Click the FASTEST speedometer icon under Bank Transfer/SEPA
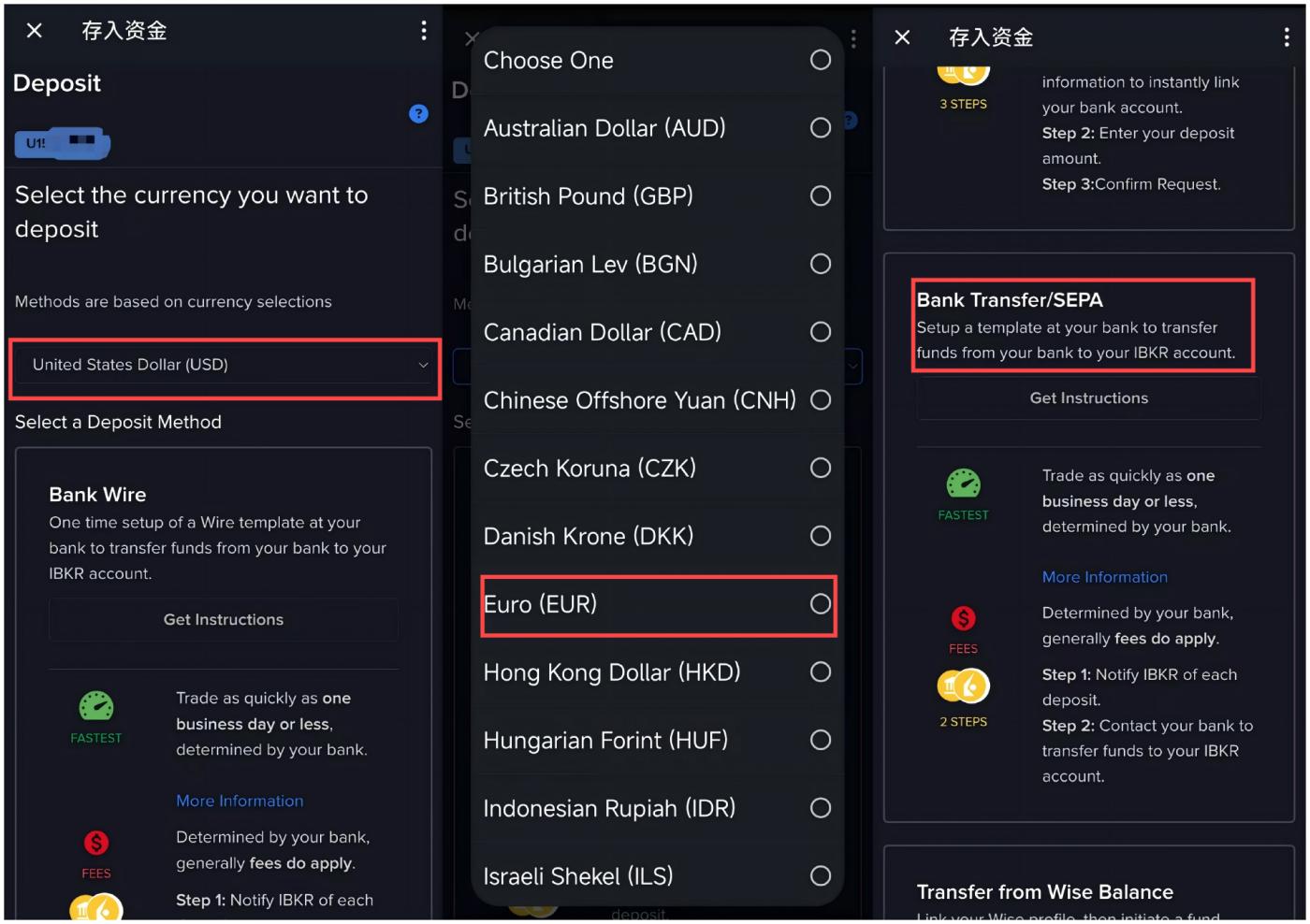This screenshot has width=1310, height=924. [x=963, y=484]
